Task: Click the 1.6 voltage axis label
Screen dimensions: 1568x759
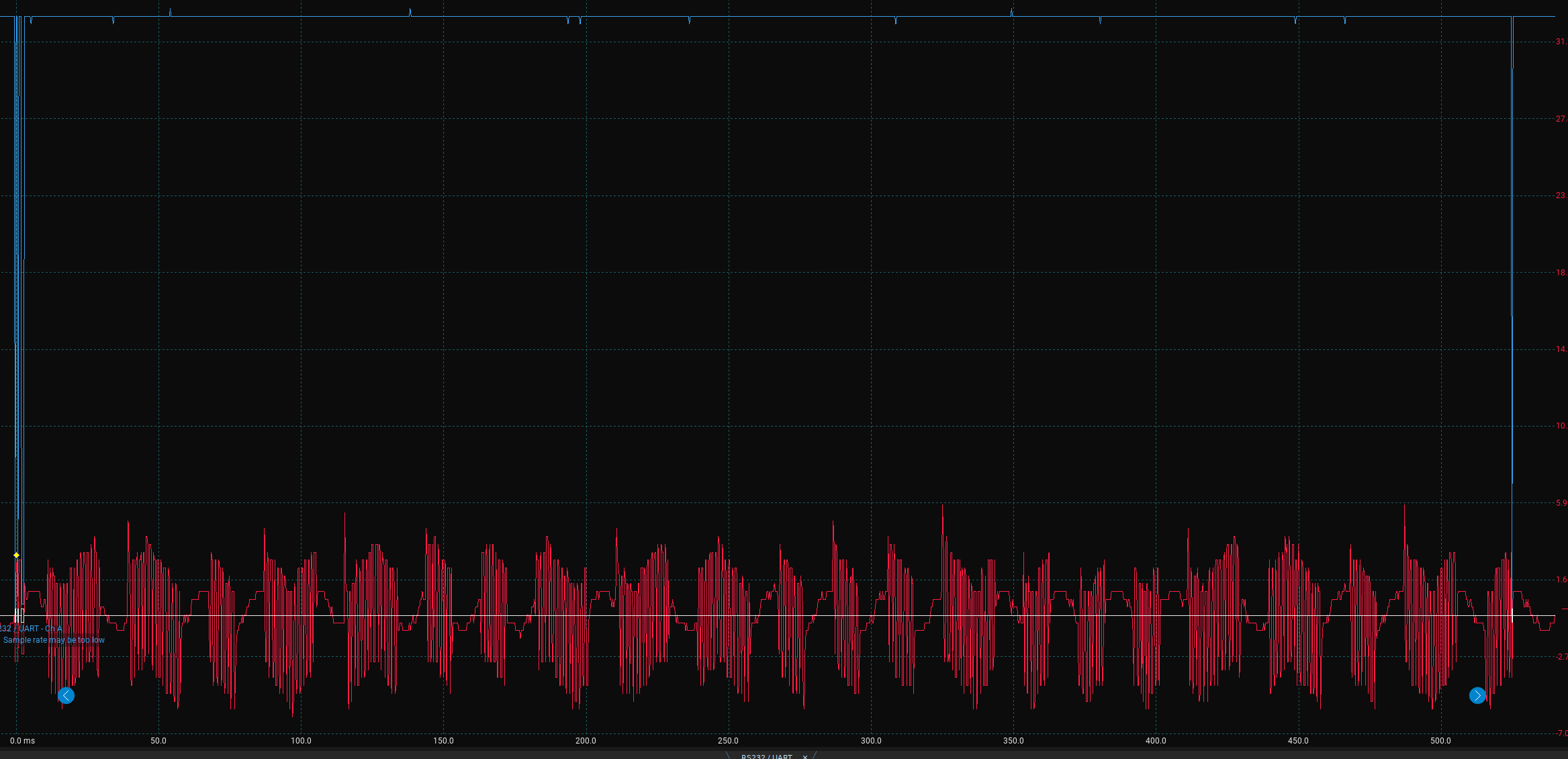Action: coord(1561,579)
